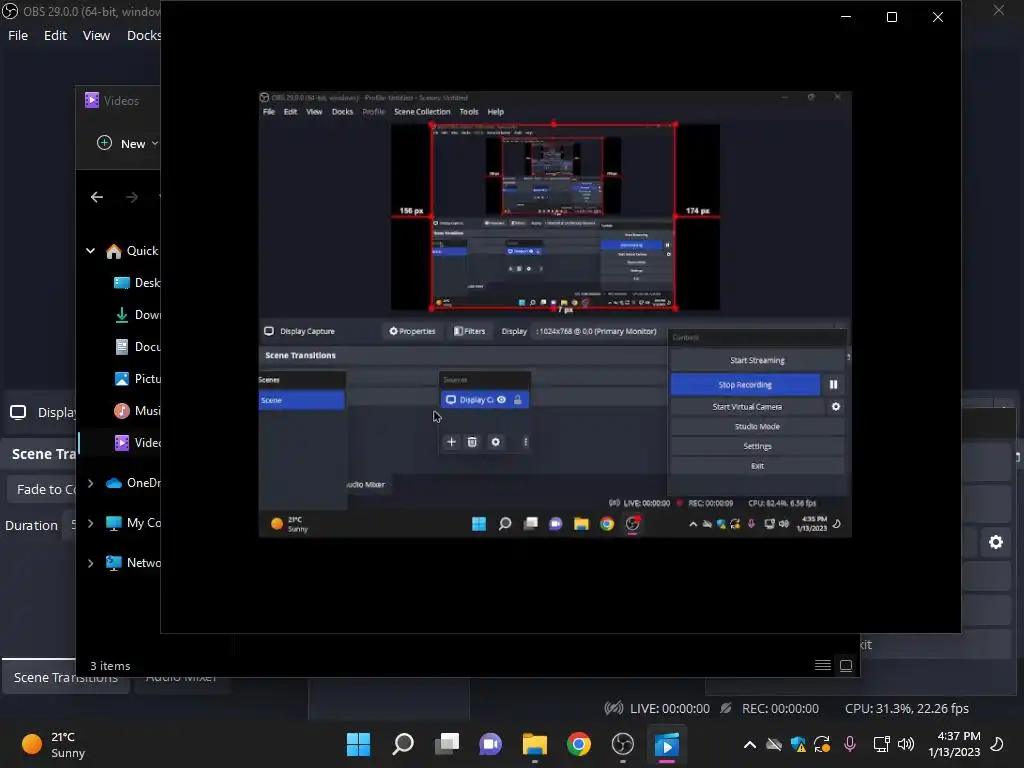Open taskbar Search

(x=403, y=744)
